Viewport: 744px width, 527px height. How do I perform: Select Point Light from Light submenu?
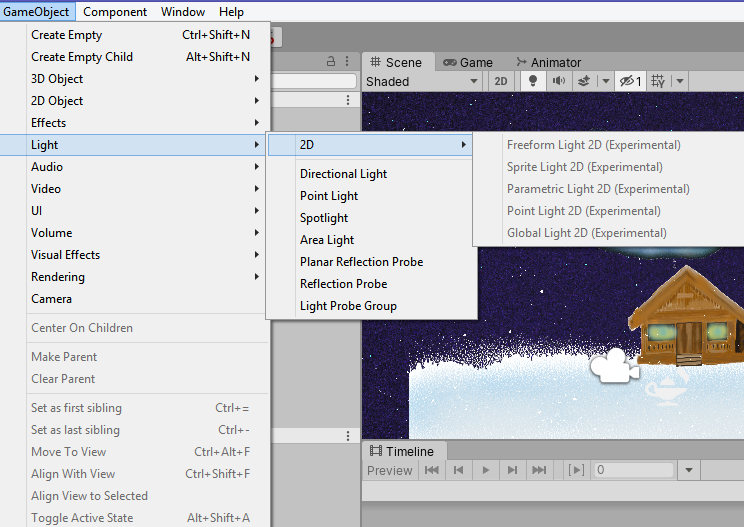point(329,196)
